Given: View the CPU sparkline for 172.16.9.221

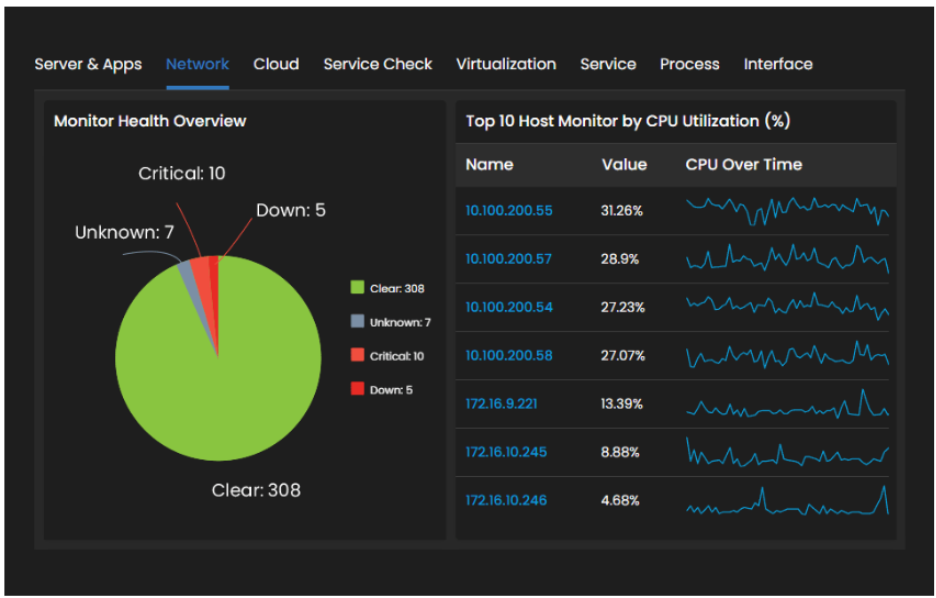Looking at the screenshot, I should pos(787,404).
